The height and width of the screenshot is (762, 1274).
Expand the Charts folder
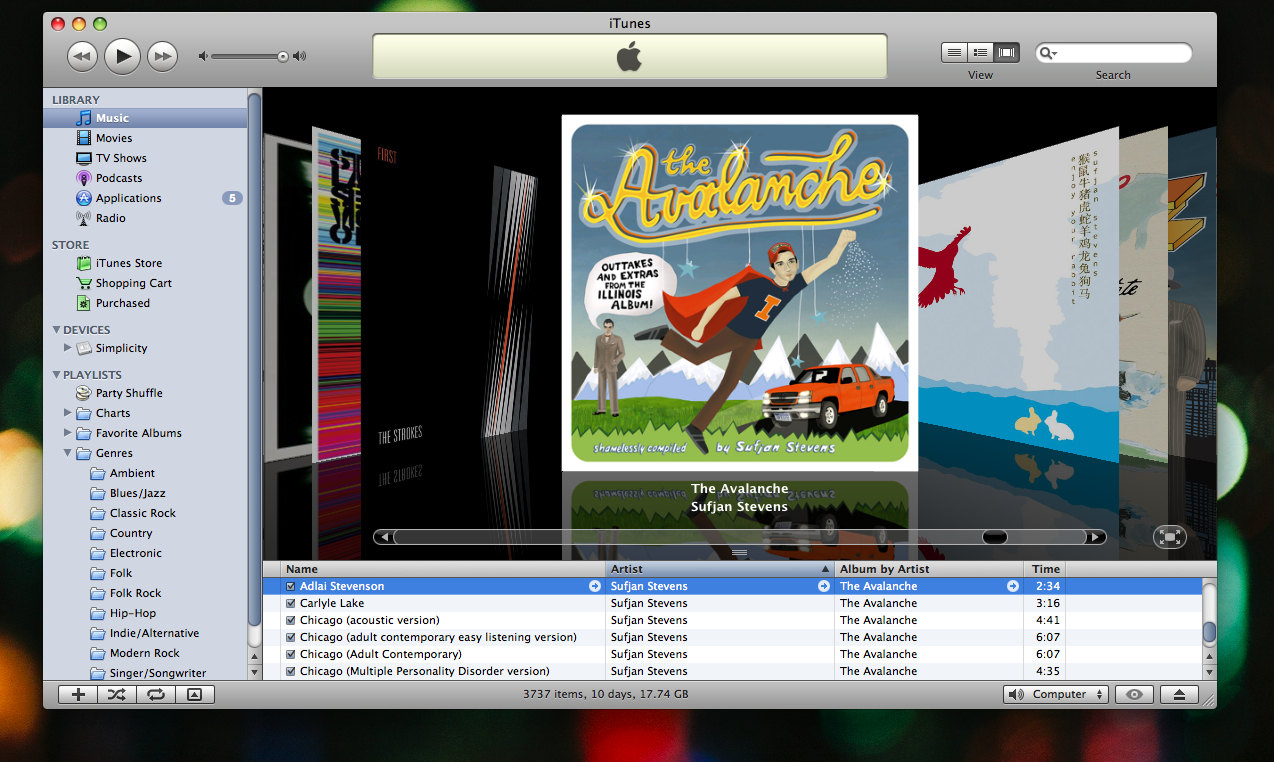[68, 413]
